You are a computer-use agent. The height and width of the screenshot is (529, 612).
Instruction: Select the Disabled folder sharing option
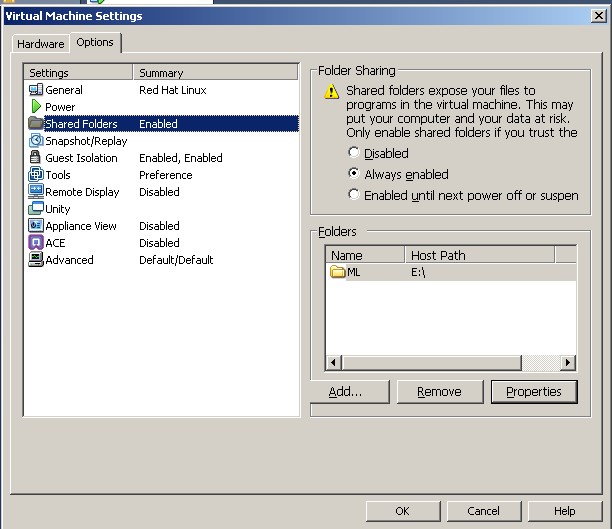353,153
